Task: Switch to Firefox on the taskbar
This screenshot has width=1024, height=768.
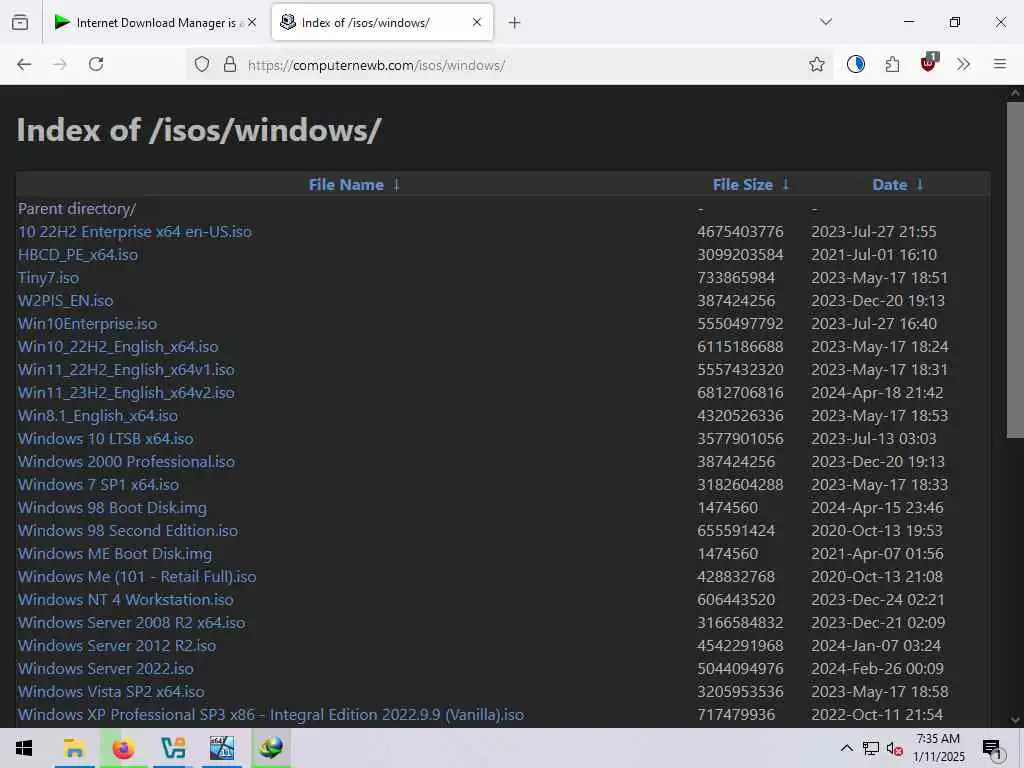Action: 123,748
